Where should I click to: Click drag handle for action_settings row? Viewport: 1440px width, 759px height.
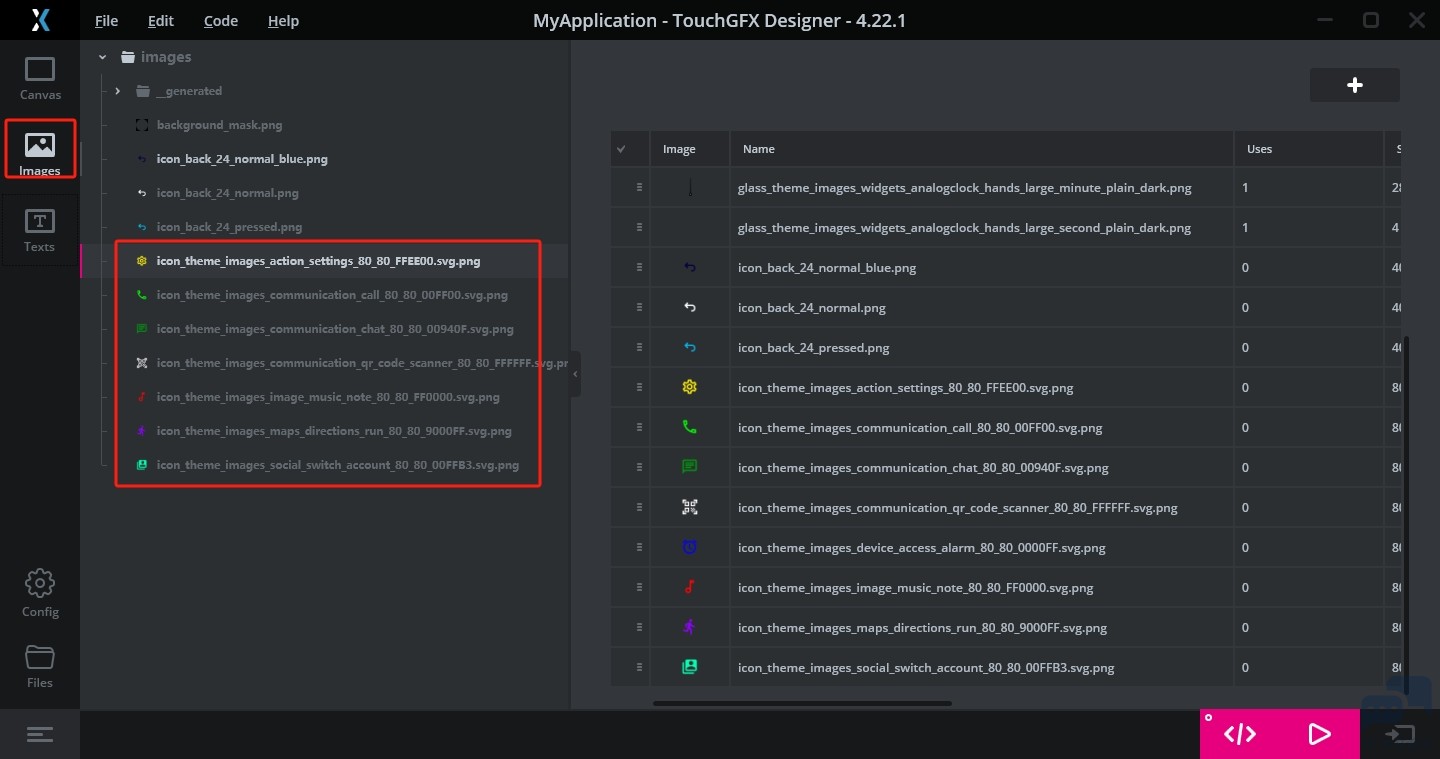tap(639, 387)
